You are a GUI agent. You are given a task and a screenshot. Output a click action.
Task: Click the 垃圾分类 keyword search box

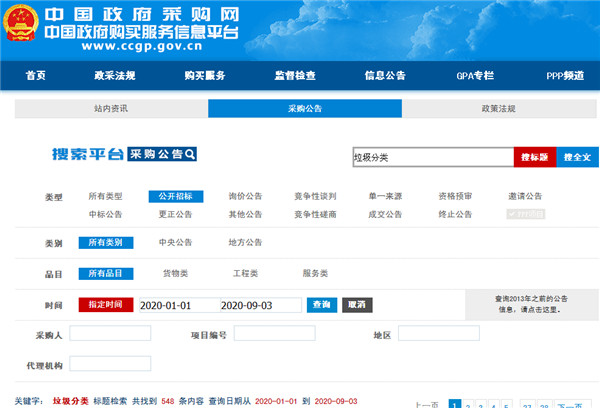pyautogui.click(x=430, y=157)
